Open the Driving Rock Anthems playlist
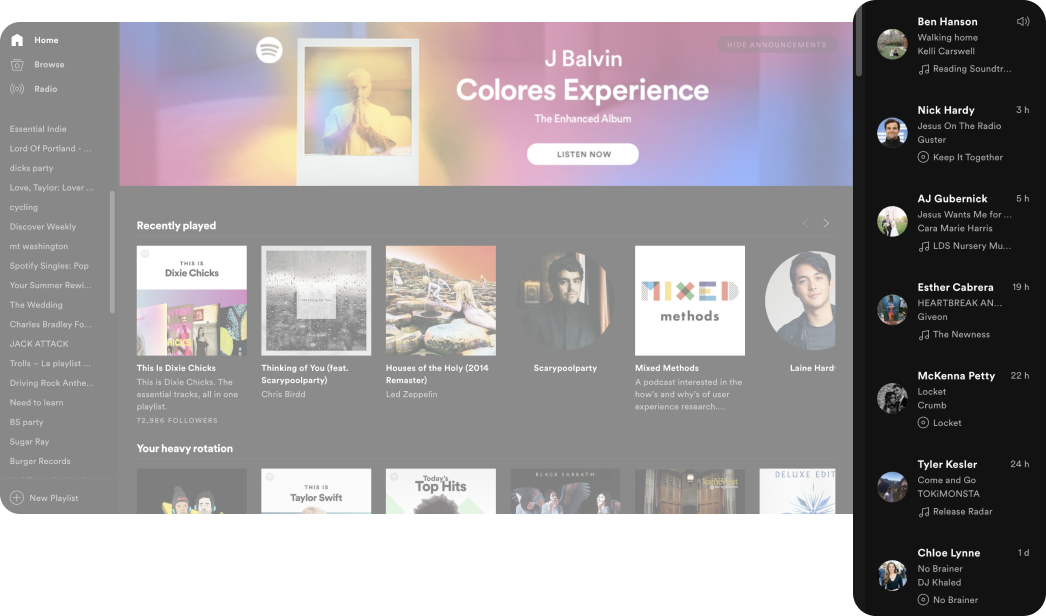1046x616 pixels. coord(51,383)
